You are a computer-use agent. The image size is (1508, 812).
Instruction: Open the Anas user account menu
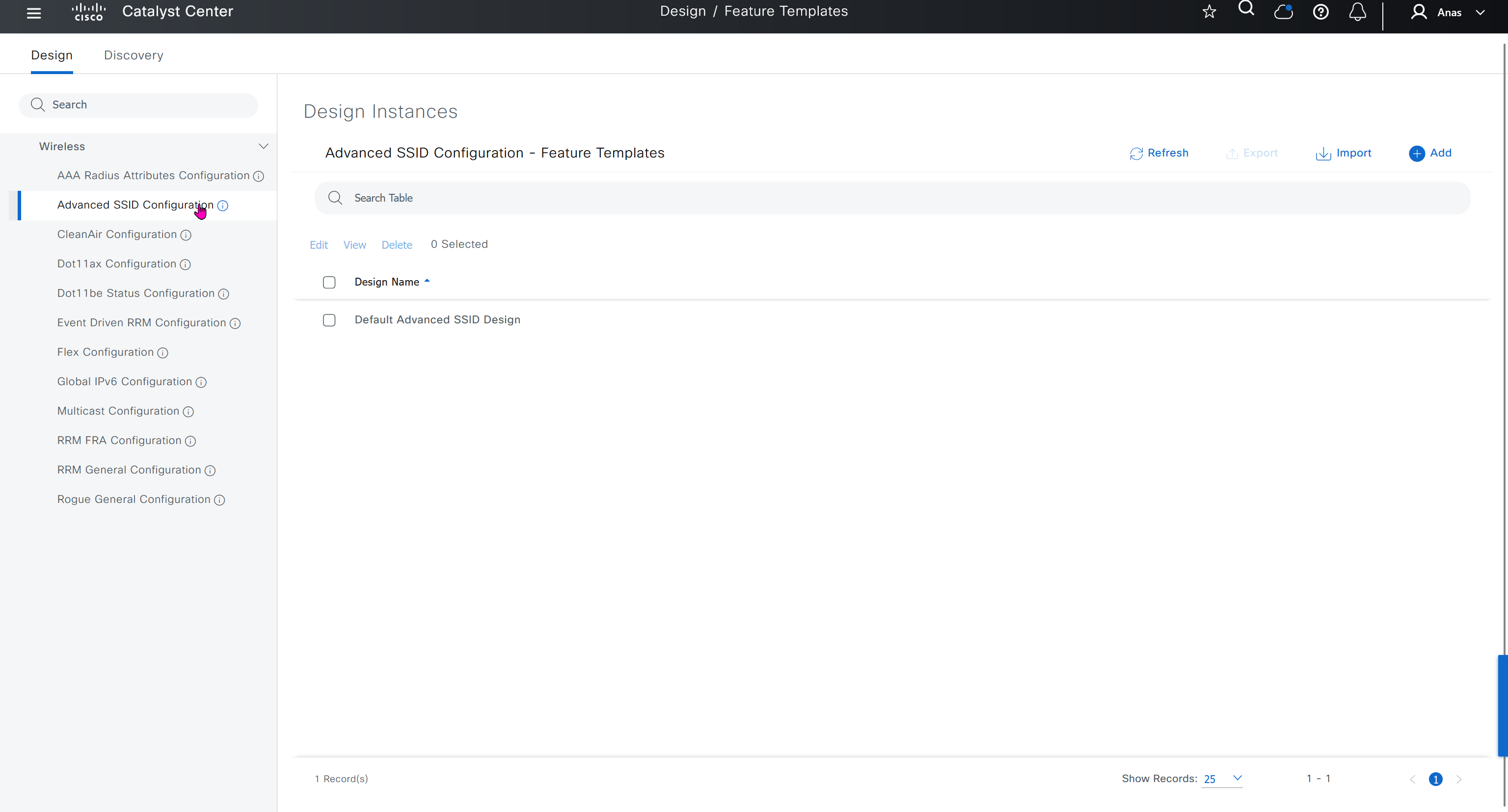tap(1448, 13)
